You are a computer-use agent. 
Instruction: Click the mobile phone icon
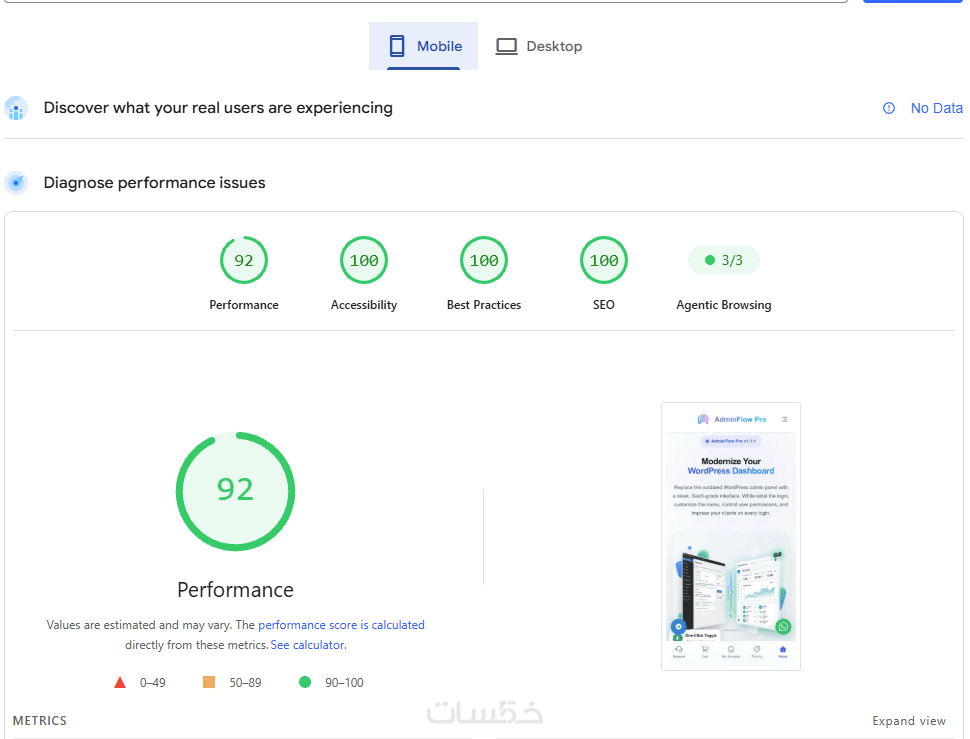[397, 46]
